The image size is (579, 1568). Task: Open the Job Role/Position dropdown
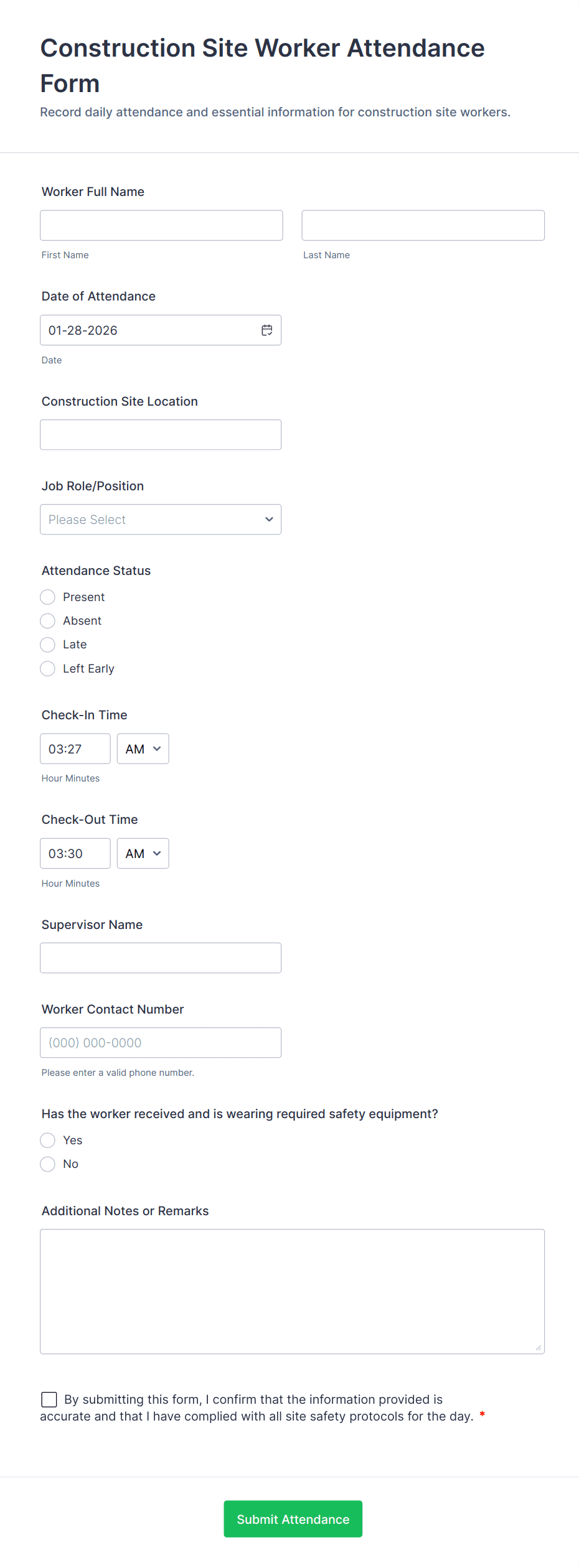coord(161,520)
